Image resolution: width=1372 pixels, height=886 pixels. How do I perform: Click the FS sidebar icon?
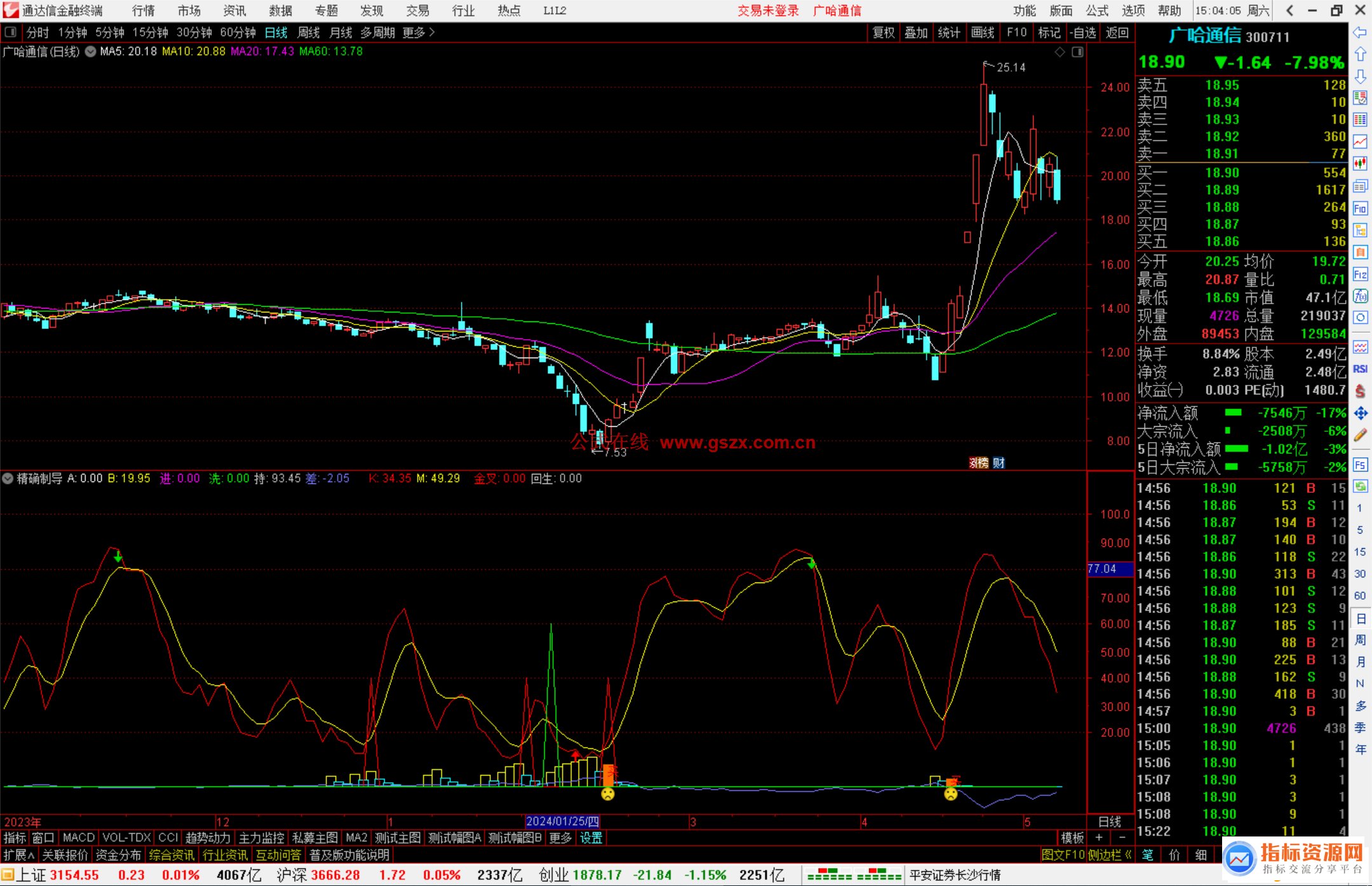pyautogui.click(x=1360, y=465)
